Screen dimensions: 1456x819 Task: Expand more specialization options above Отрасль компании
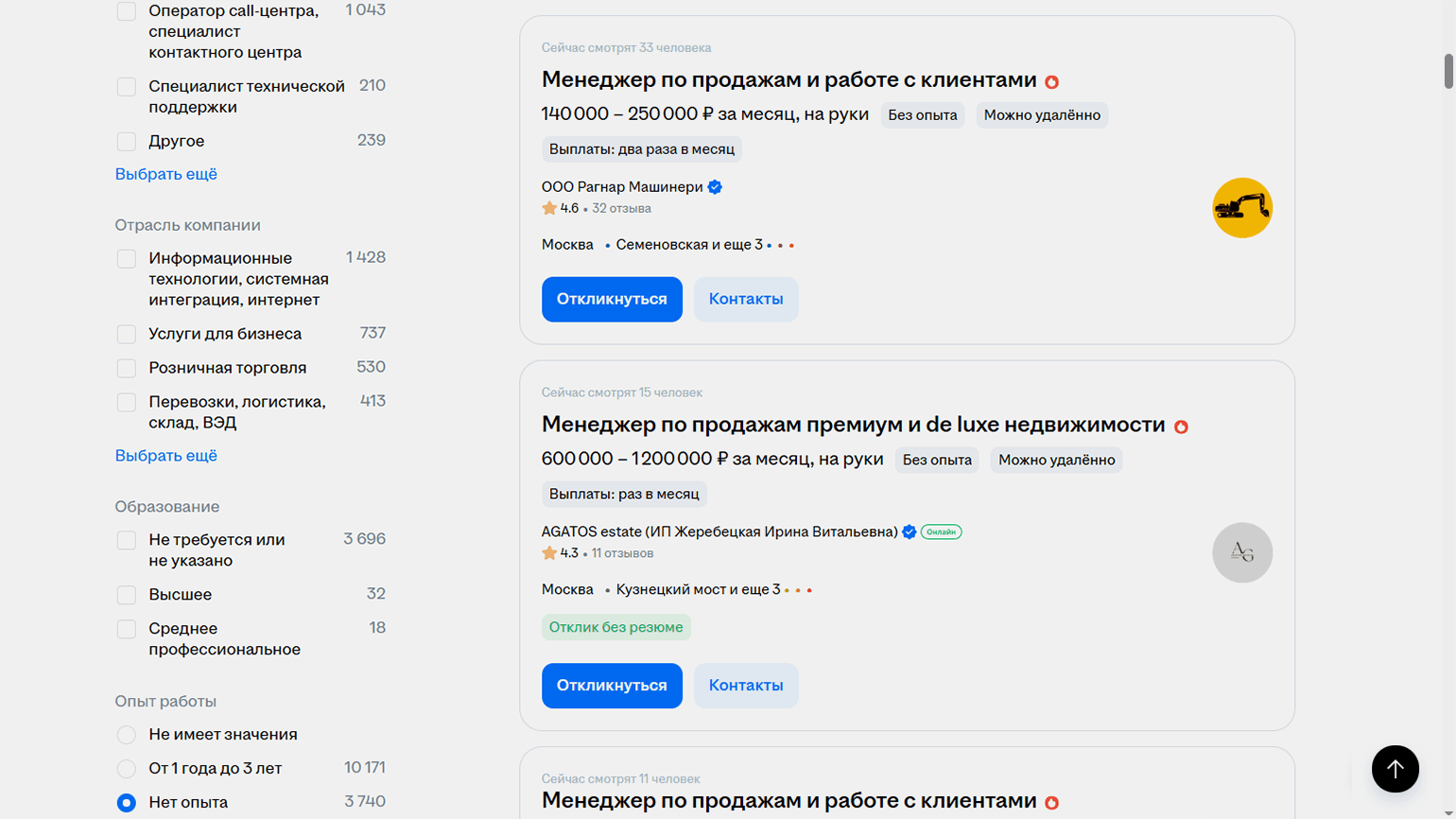click(166, 174)
